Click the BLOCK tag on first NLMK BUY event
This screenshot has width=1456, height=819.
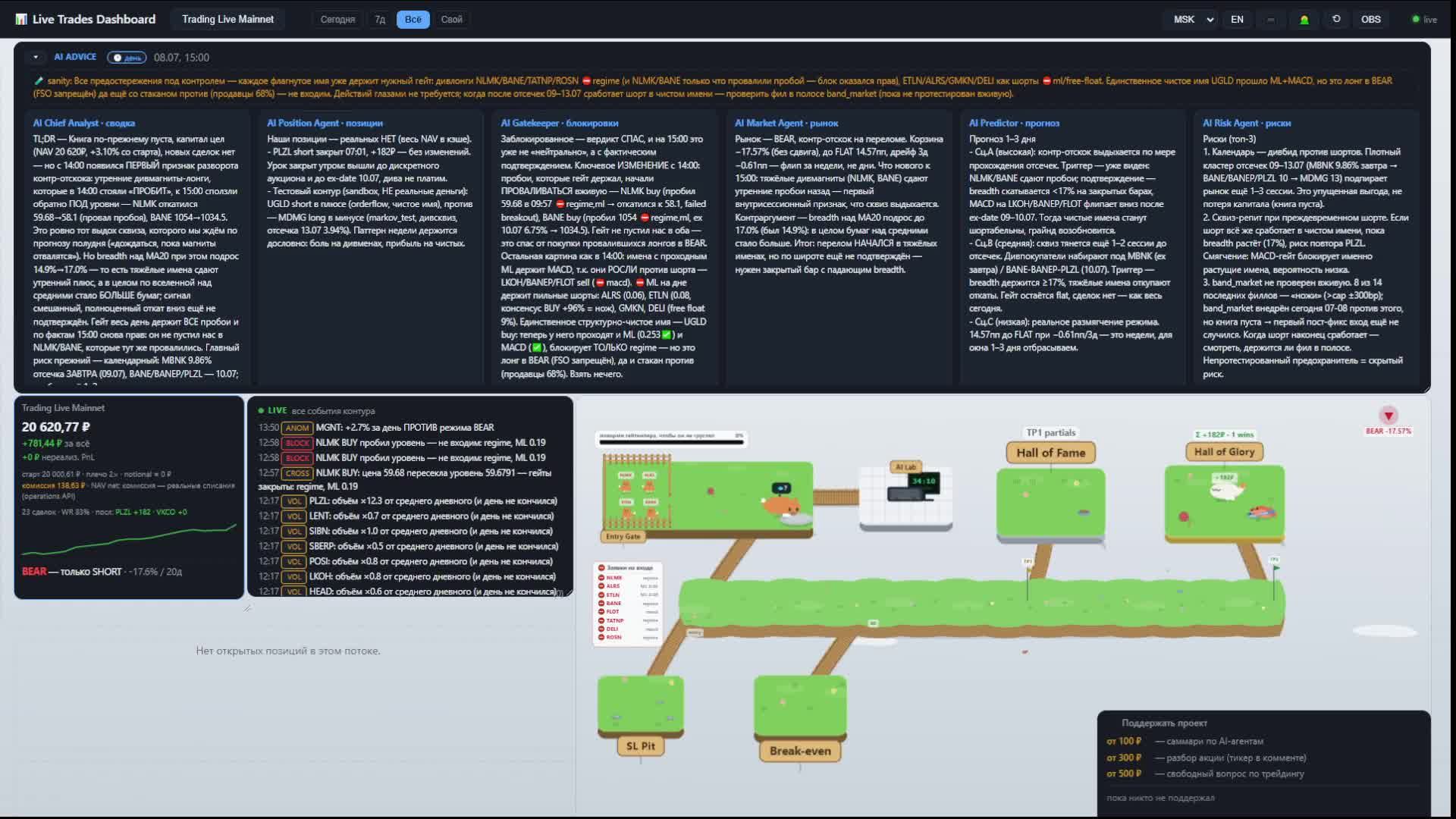pos(297,443)
